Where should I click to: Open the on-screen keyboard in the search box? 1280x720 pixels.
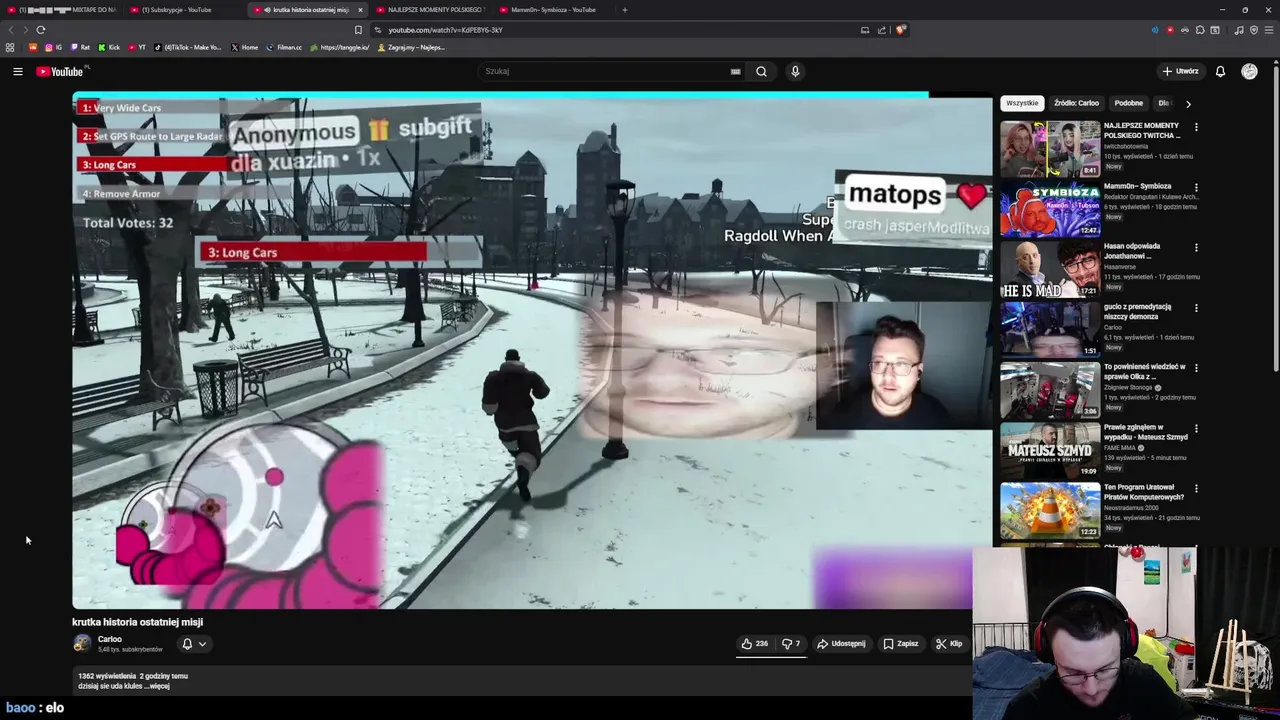735,71
